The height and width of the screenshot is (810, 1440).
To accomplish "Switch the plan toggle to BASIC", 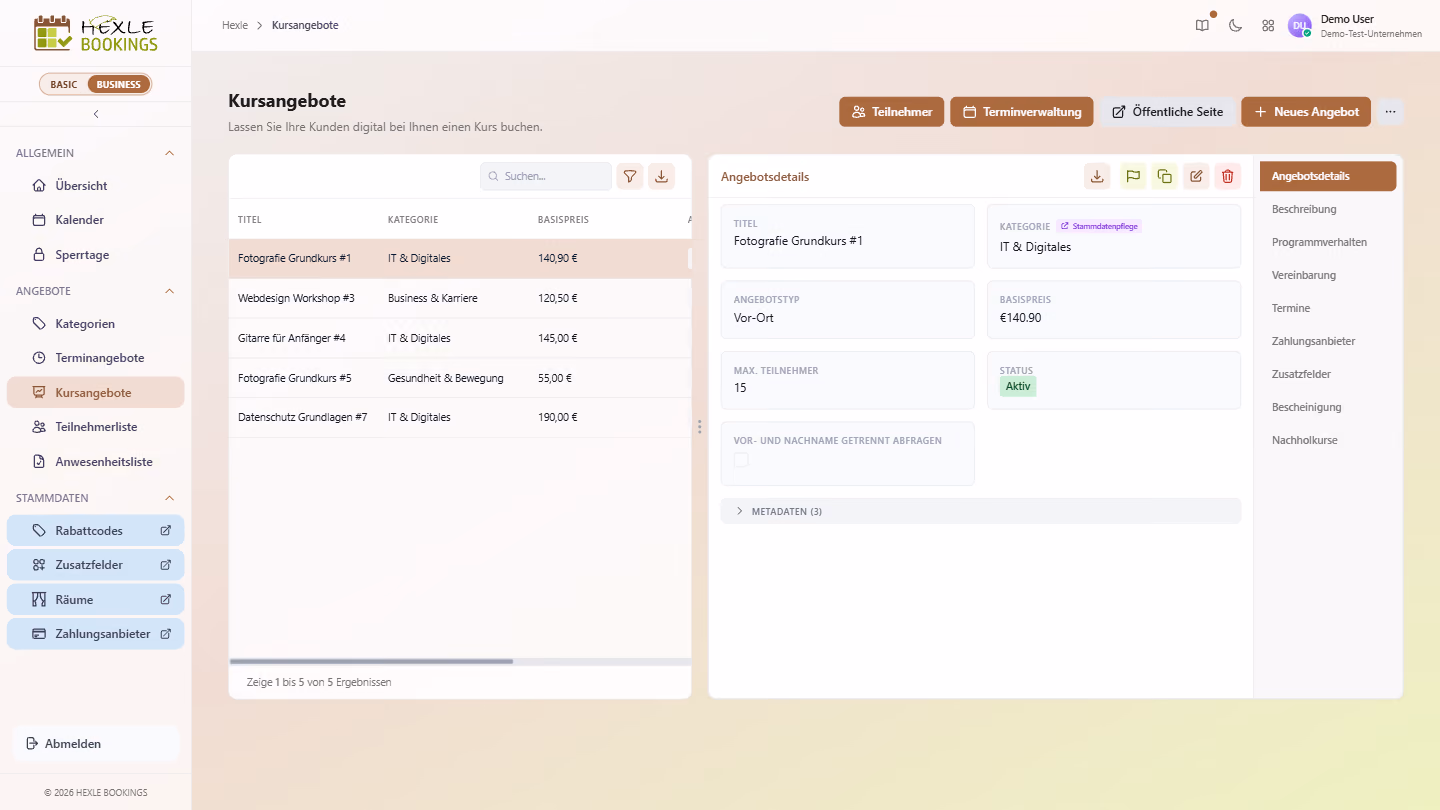I will (64, 84).
